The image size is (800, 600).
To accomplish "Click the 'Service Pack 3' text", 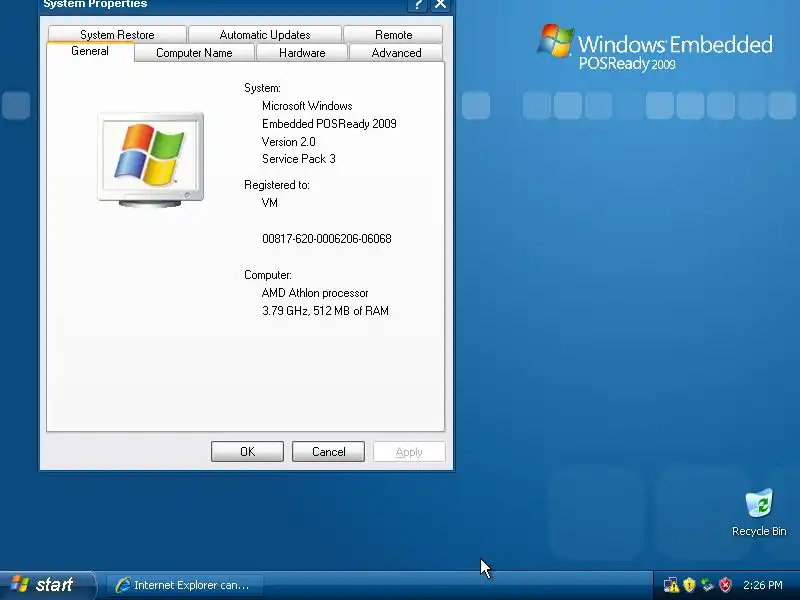I will pos(298,159).
